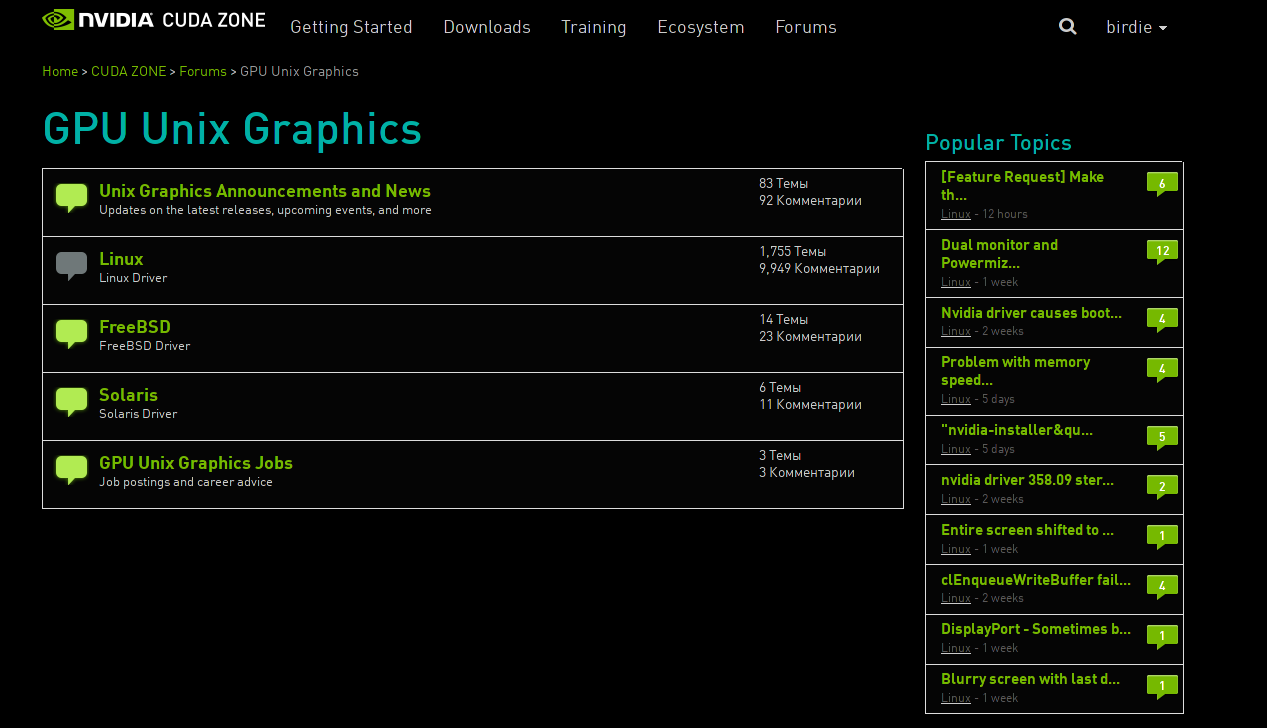Click the Unix Graphics Announcements speech bubble icon
Viewport: 1267px width, 728px height.
[x=71, y=199]
